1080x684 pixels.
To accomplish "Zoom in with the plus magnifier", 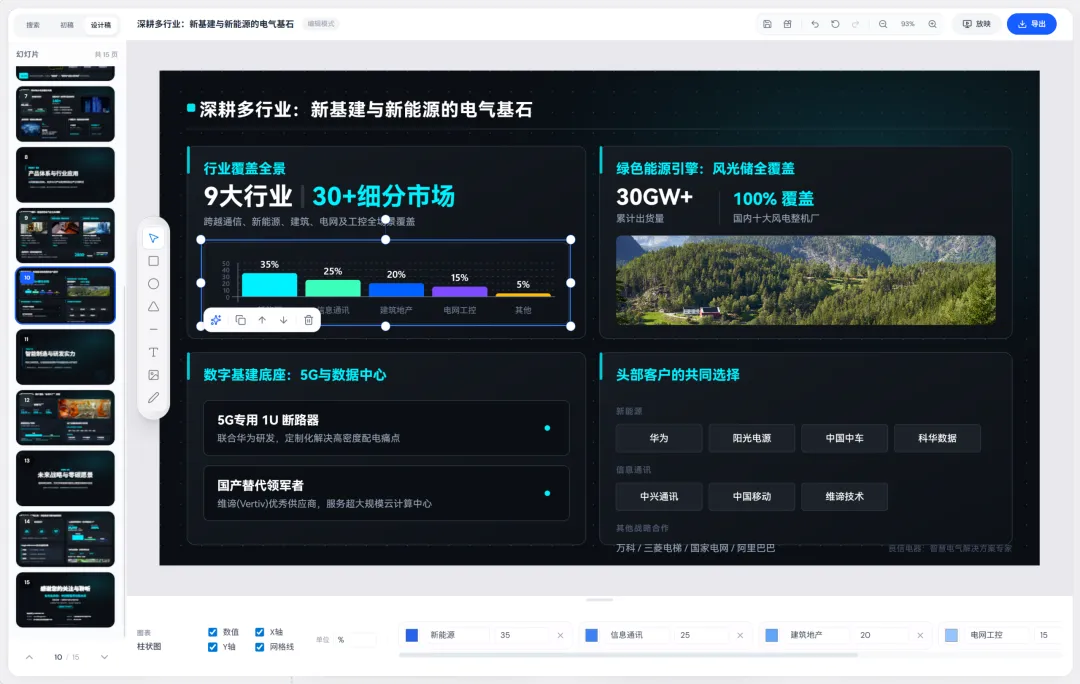I will pos(933,24).
